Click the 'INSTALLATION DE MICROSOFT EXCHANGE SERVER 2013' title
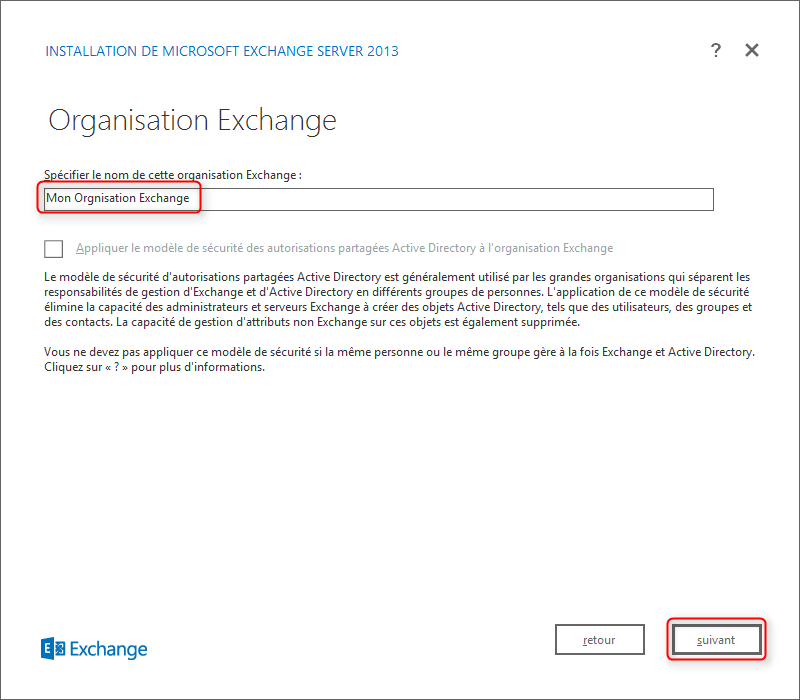This screenshot has height=700, width=800. pyautogui.click(x=222, y=51)
